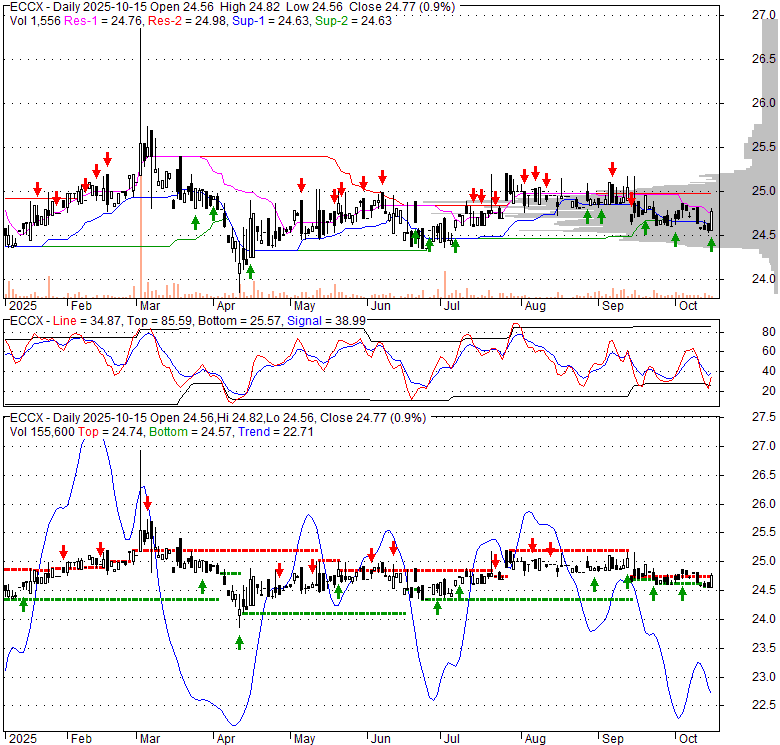Click the lowest green arrow in April, top chart
The height and width of the screenshot is (745, 780).
pos(250,270)
